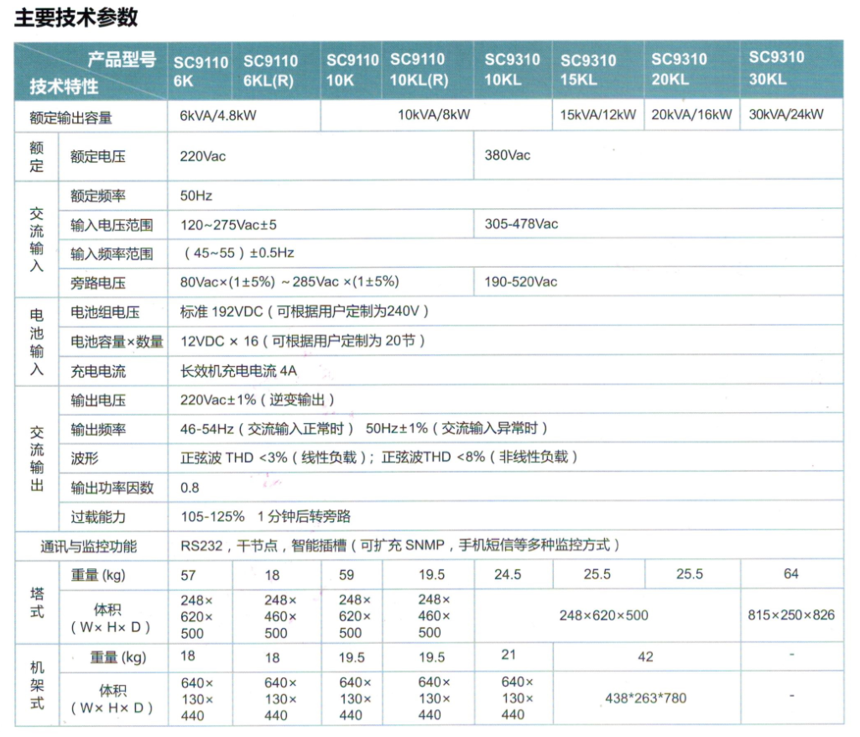
Task: Select the tower weight value 64
Action: point(791,574)
